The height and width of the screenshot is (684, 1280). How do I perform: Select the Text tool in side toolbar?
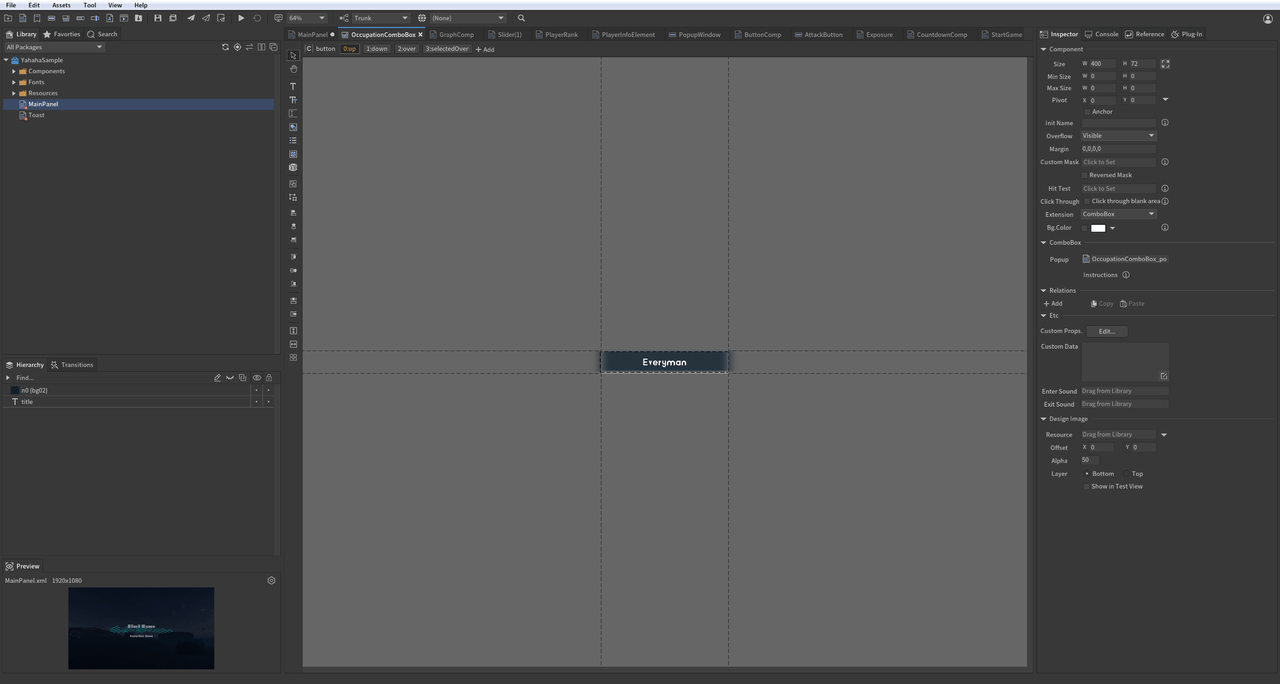(293, 86)
